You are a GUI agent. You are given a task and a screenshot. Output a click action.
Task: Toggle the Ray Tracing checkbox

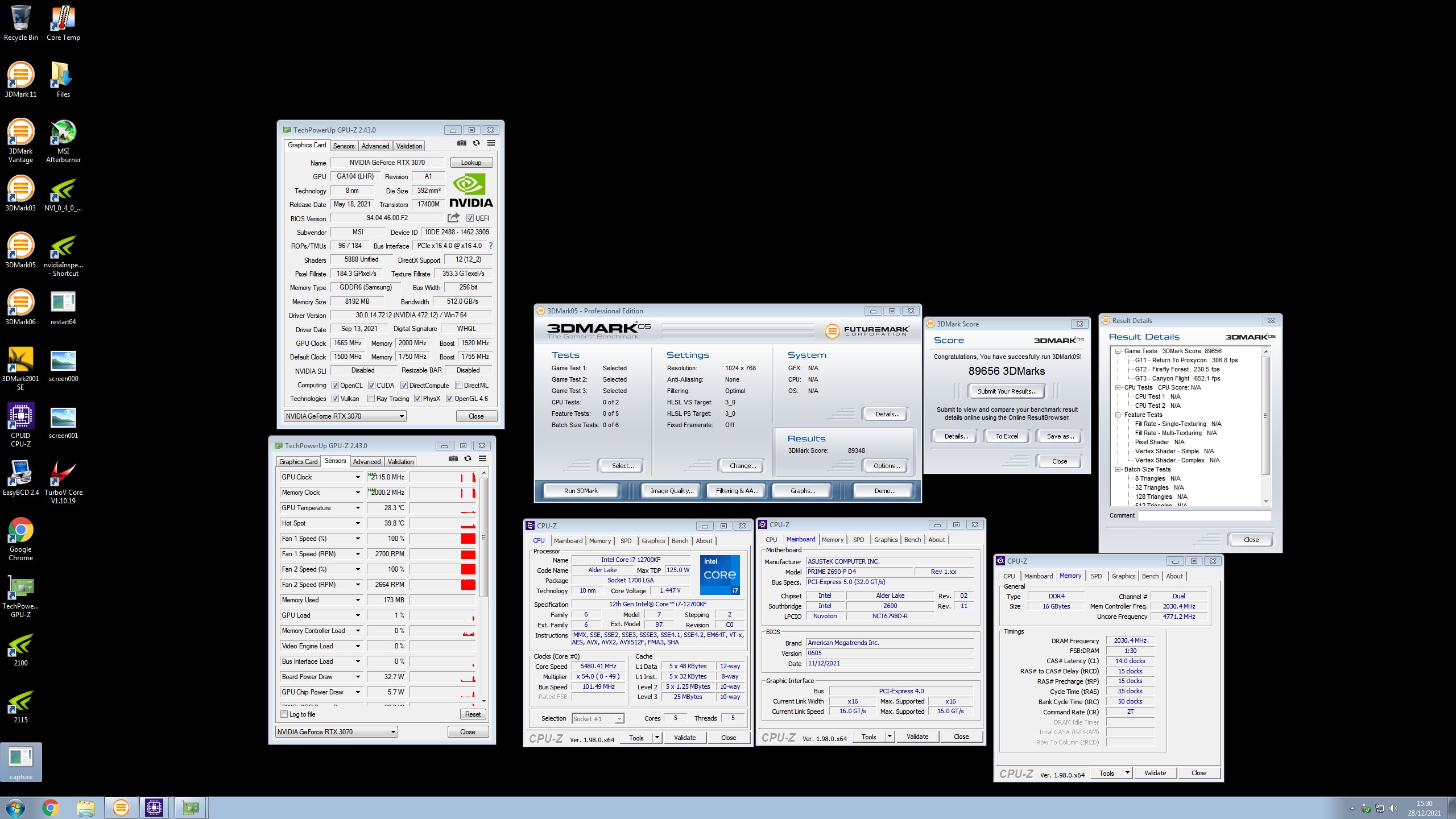371,399
